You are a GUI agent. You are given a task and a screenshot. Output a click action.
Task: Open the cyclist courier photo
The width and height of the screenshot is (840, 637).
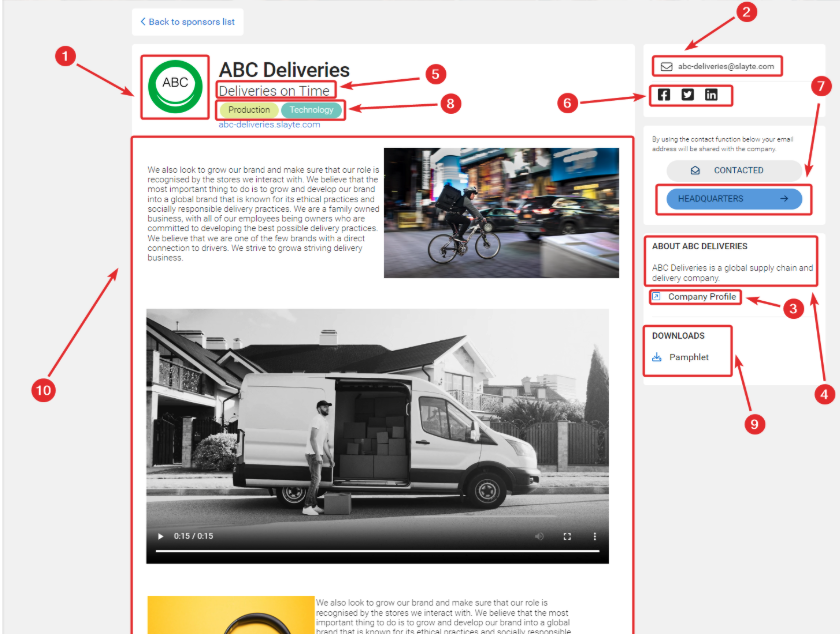[x=501, y=213]
